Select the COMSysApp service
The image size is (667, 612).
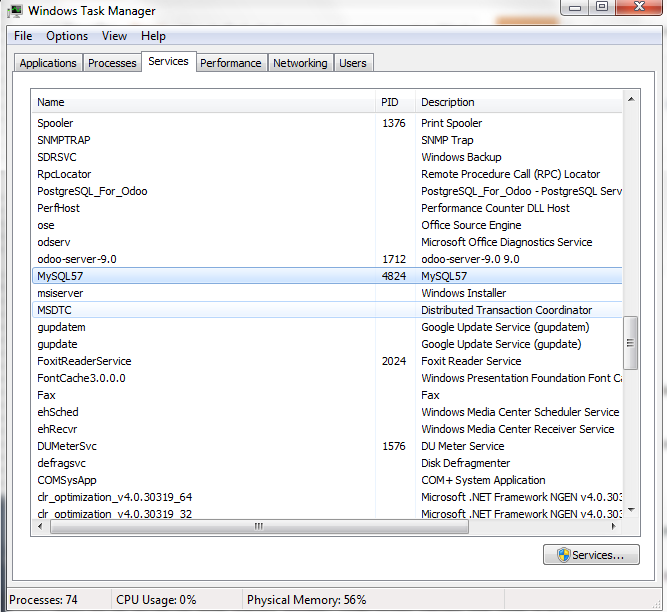click(x=67, y=480)
